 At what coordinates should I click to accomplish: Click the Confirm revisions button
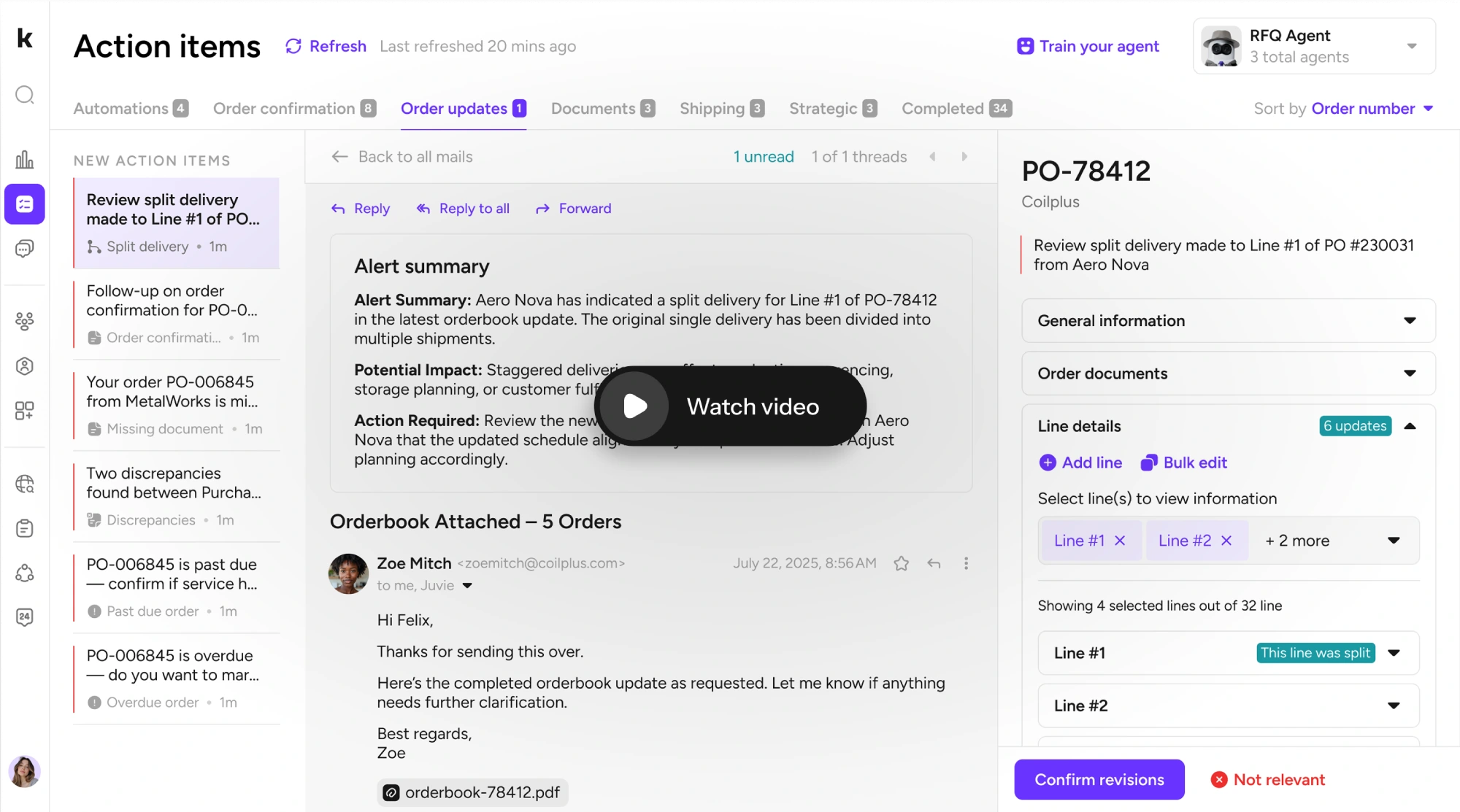point(1099,779)
